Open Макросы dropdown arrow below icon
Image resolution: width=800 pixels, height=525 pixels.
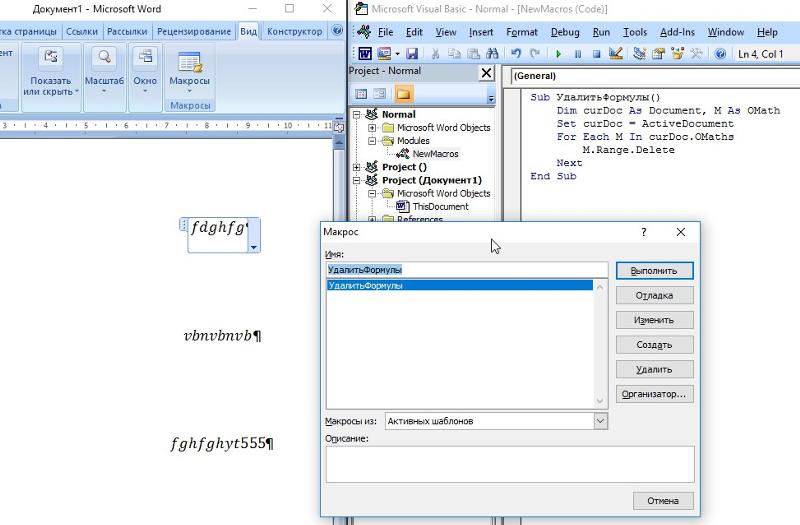tap(189, 92)
